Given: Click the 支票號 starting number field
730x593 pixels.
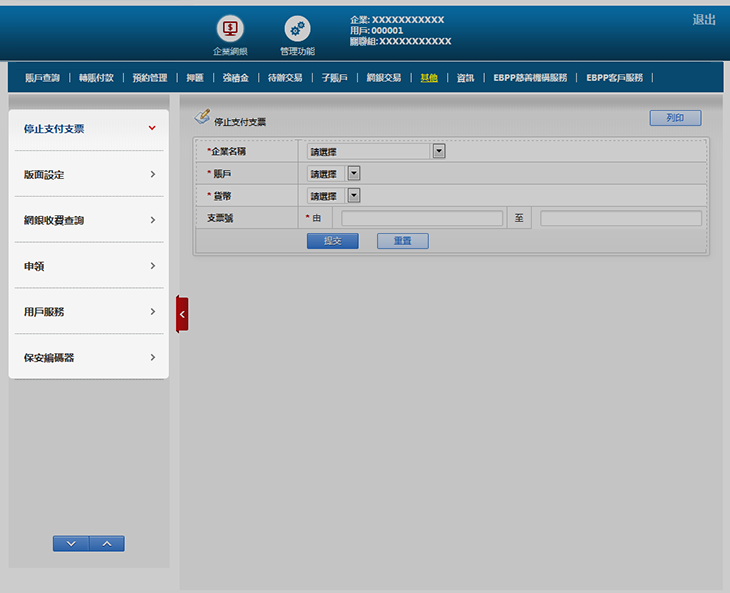Looking at the screenshot, I should [422, 218].
